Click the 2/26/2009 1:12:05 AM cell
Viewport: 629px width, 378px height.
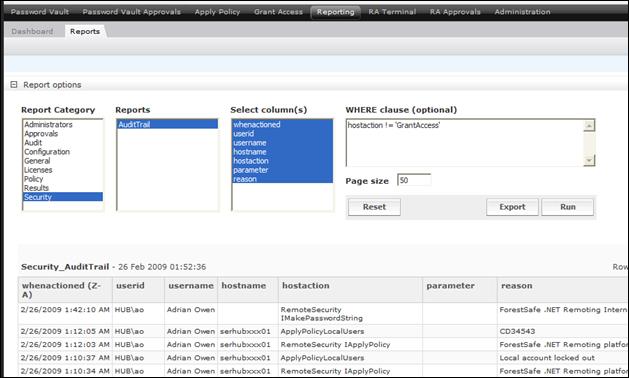click(x=65, y=331)
